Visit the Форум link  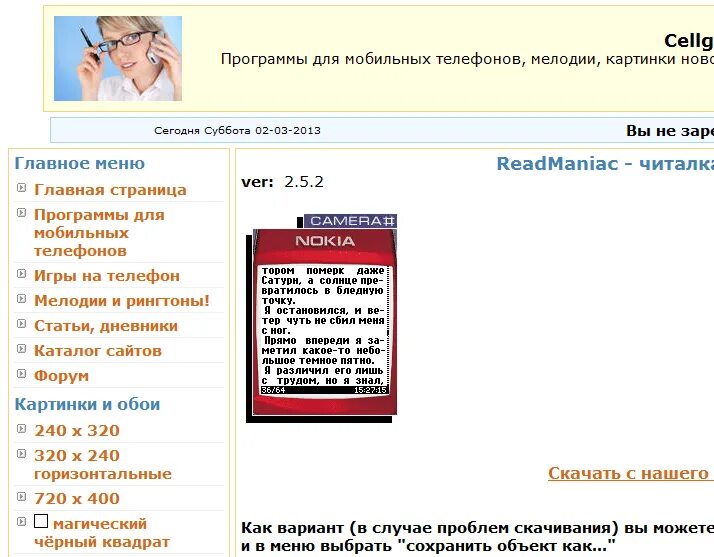[x=61, y=376]
